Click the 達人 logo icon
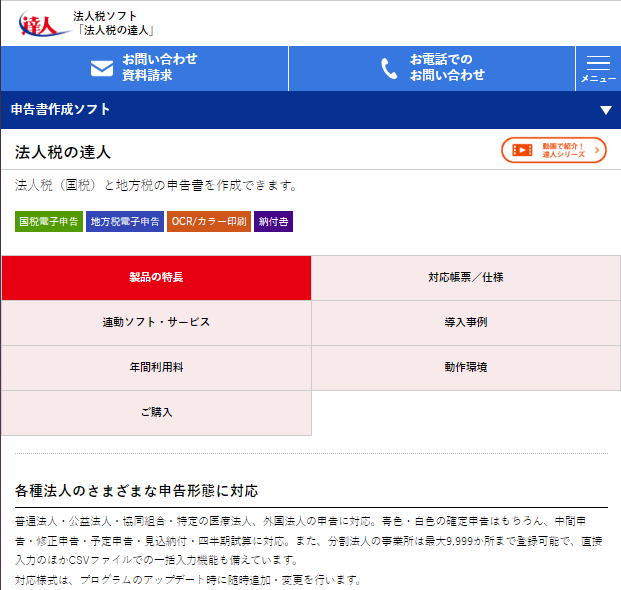The image size is (621, 590). 40,23
